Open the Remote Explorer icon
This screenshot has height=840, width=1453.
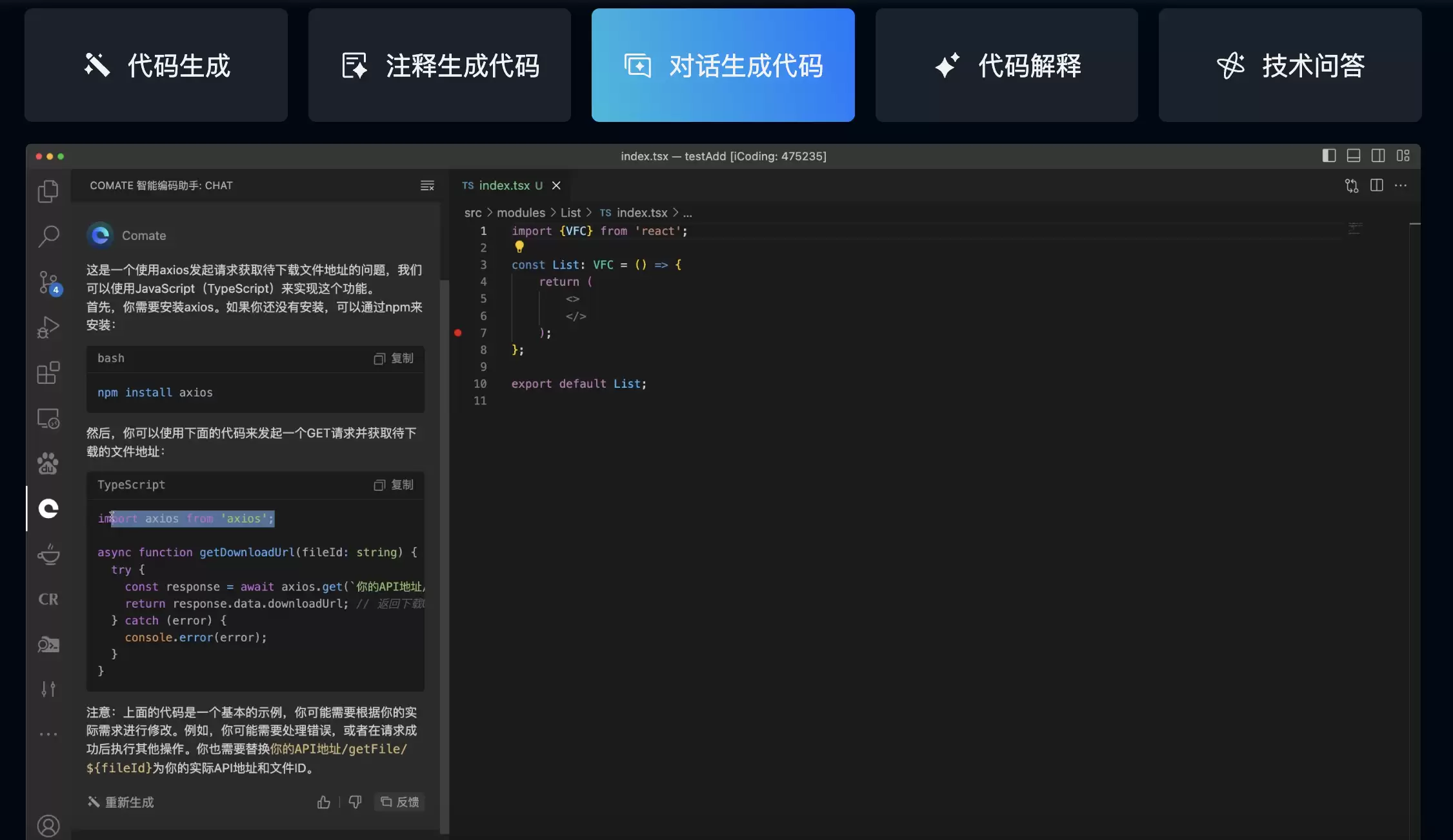48,418
